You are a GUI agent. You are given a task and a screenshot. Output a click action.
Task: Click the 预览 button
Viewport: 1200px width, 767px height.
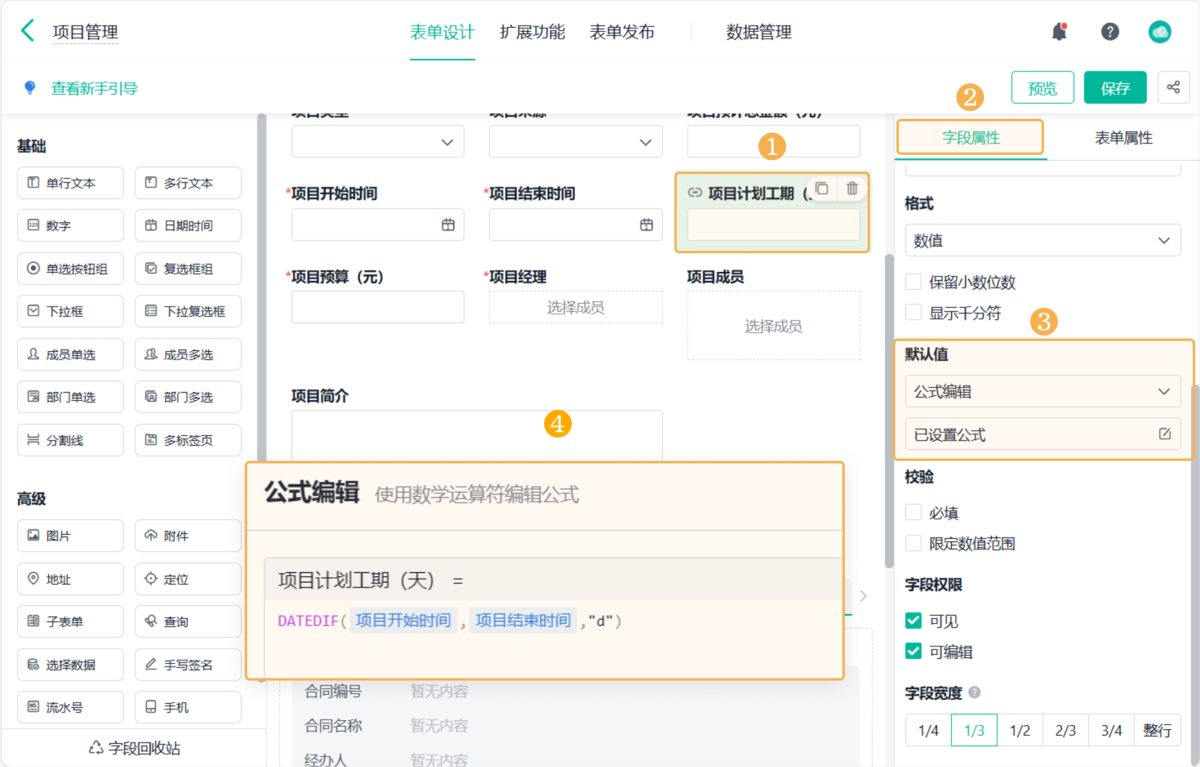tap(1042, 88)
